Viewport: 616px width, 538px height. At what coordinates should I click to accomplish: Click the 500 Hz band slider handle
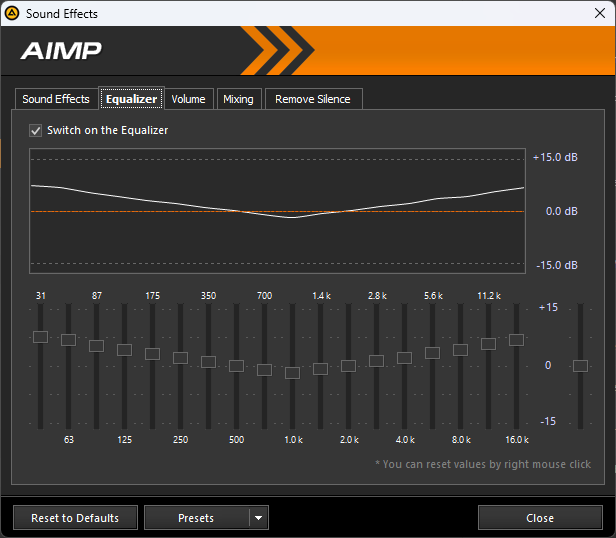coord(236,366)
